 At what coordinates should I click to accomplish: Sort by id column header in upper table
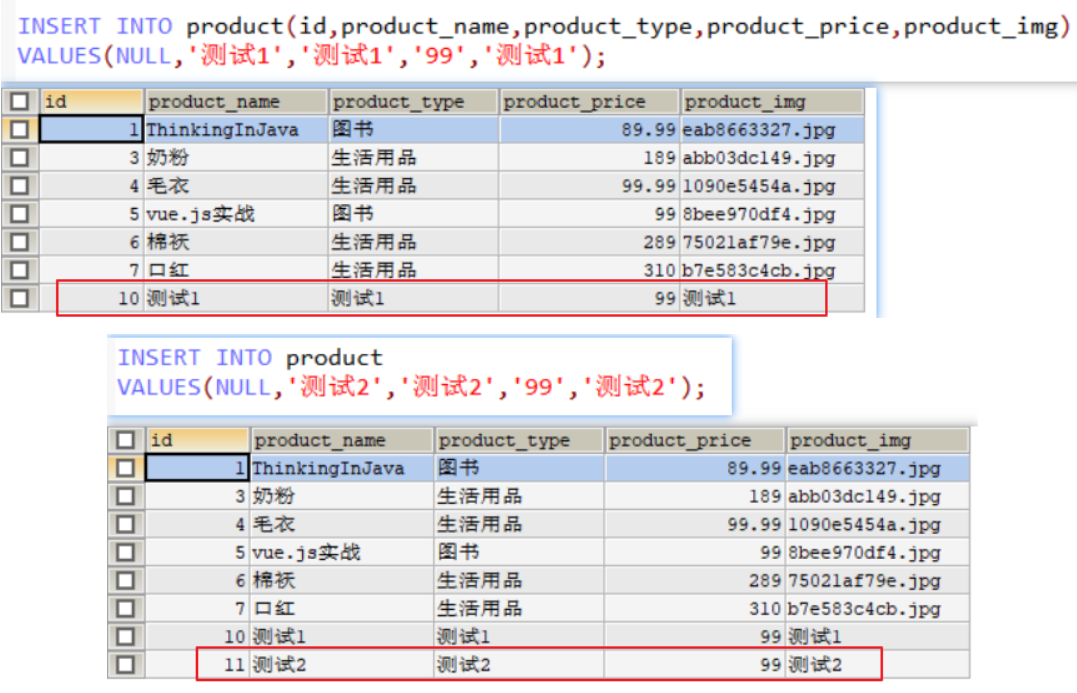91,102
